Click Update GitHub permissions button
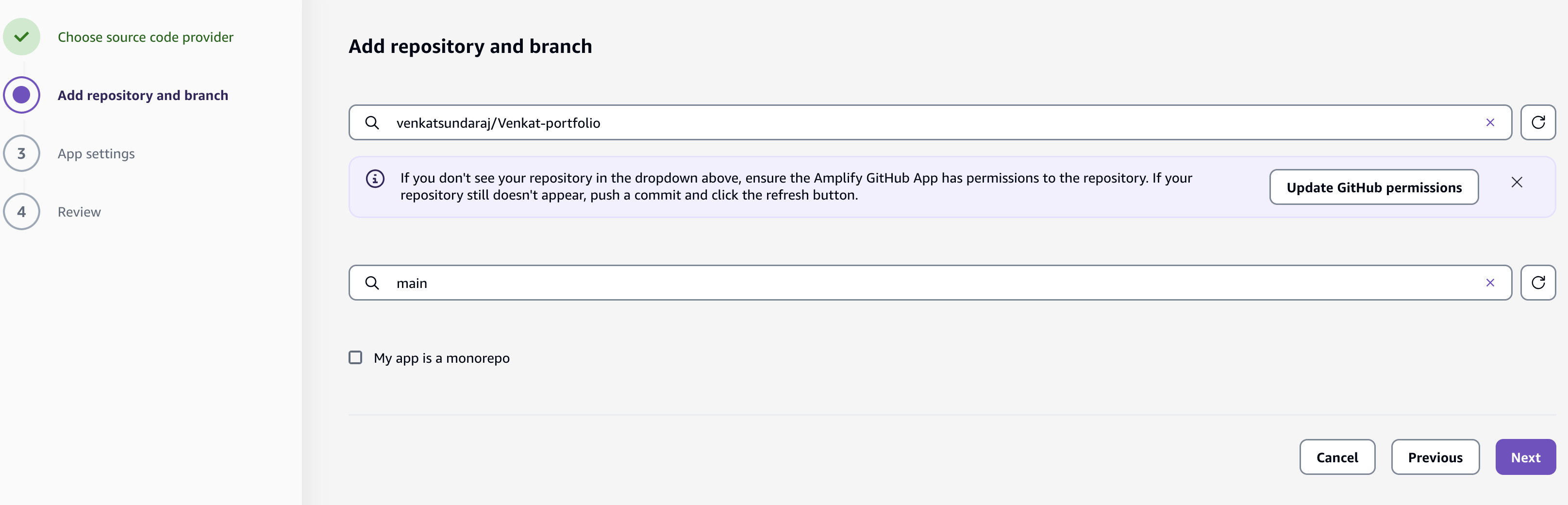The image size is (1568, 505). [1374, 187]
